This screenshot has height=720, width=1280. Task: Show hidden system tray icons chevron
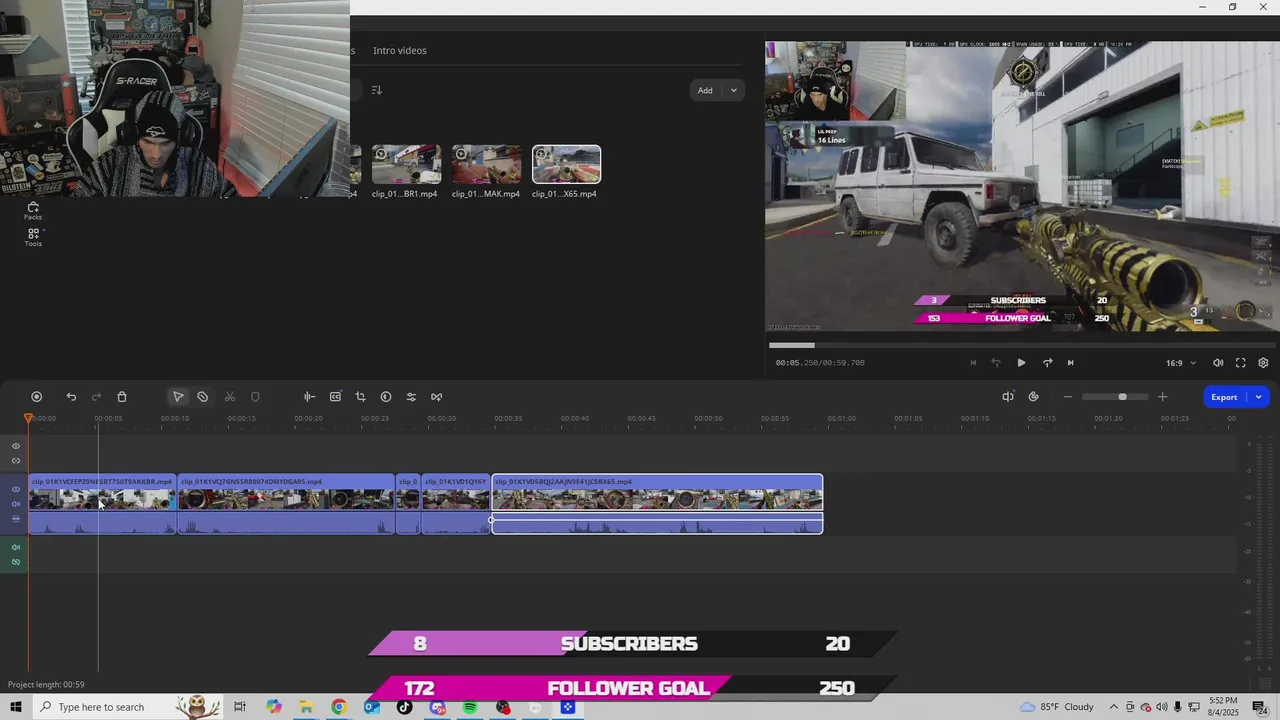1114,707
